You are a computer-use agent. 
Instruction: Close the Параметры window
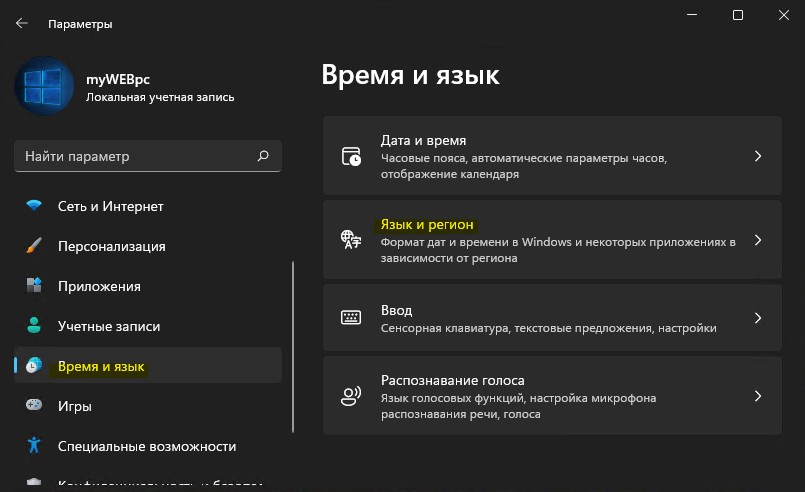point(783,15)
